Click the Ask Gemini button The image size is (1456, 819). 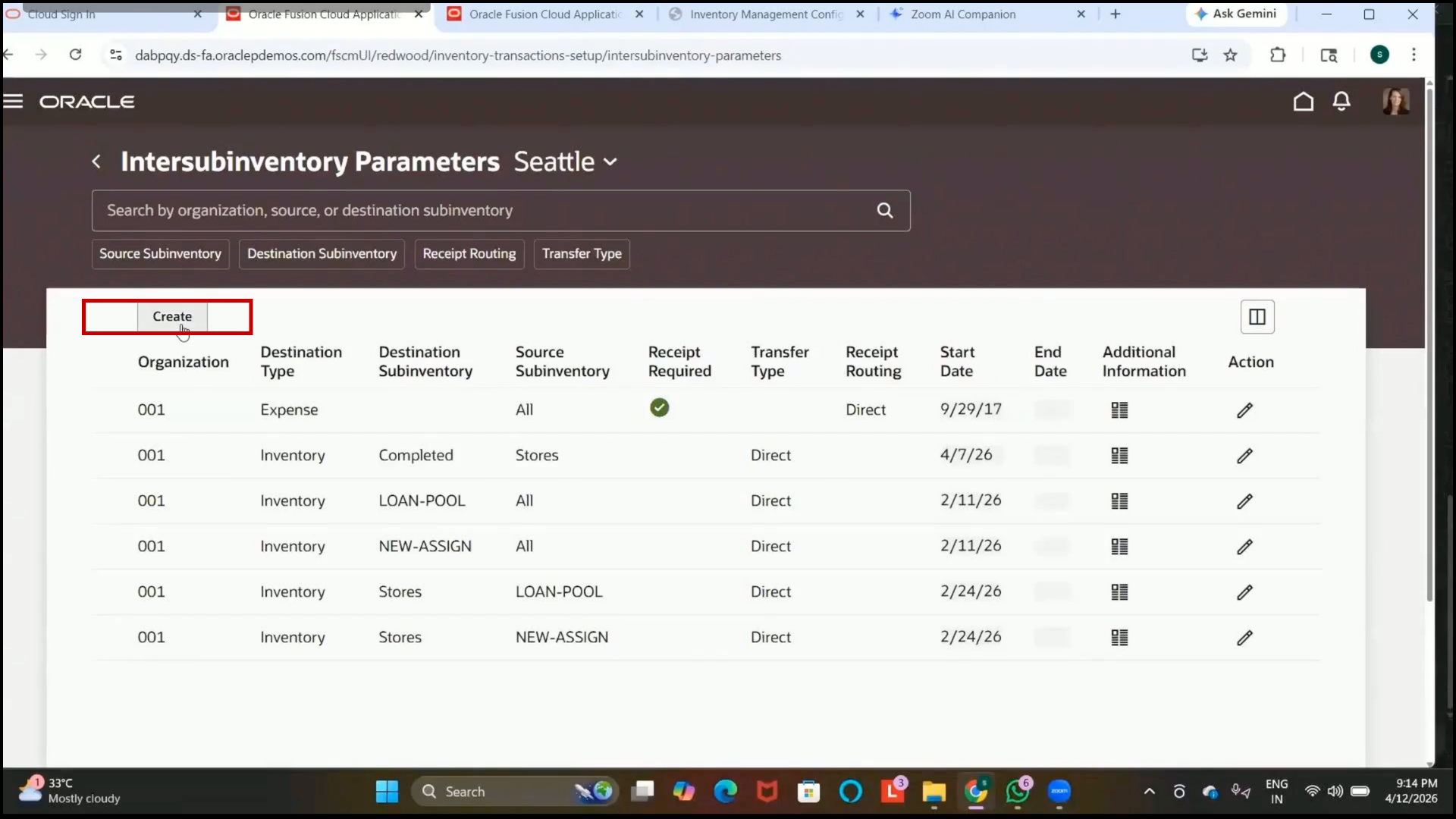(1236, 14)
